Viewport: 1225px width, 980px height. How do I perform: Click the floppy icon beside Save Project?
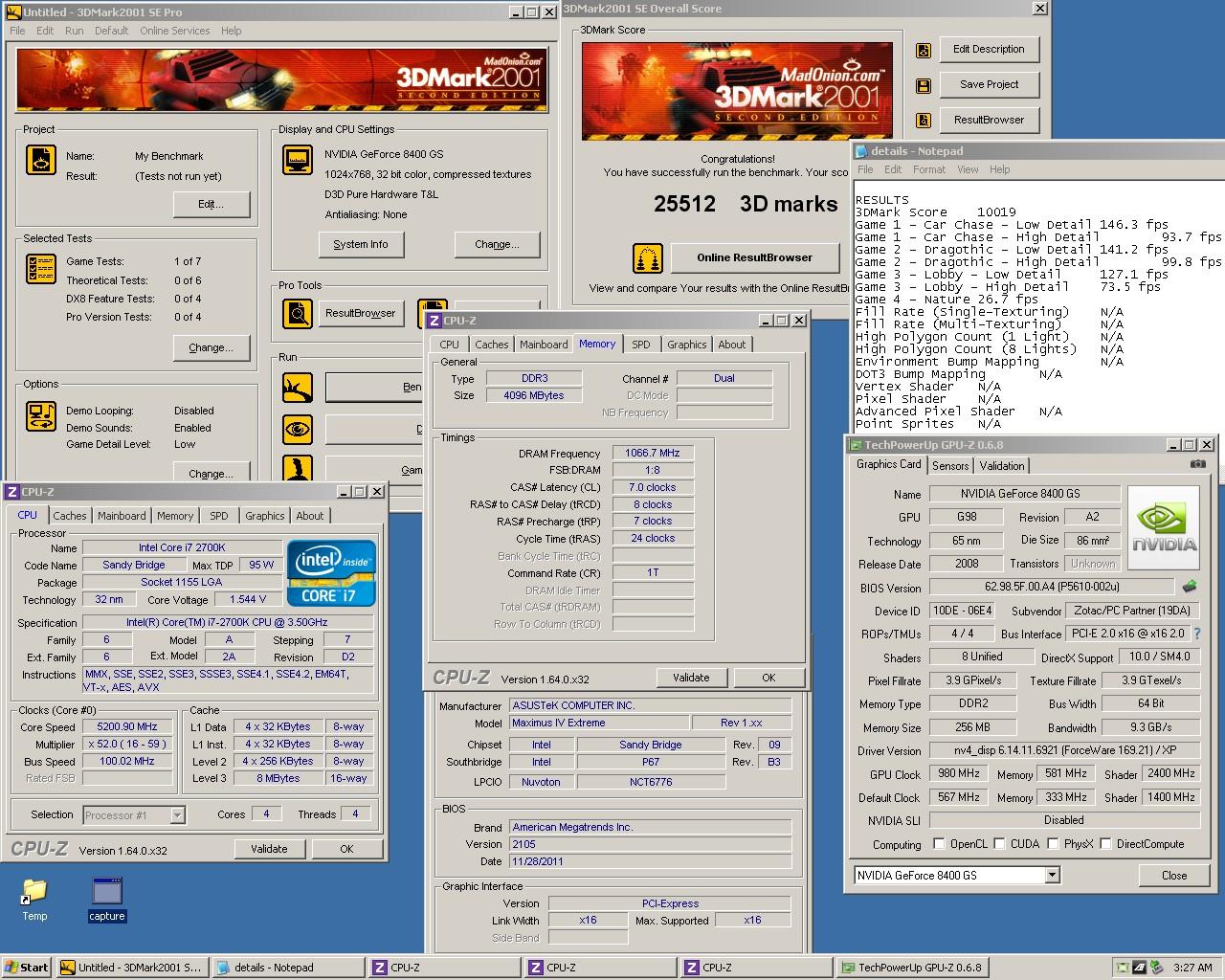coord(924,86)
